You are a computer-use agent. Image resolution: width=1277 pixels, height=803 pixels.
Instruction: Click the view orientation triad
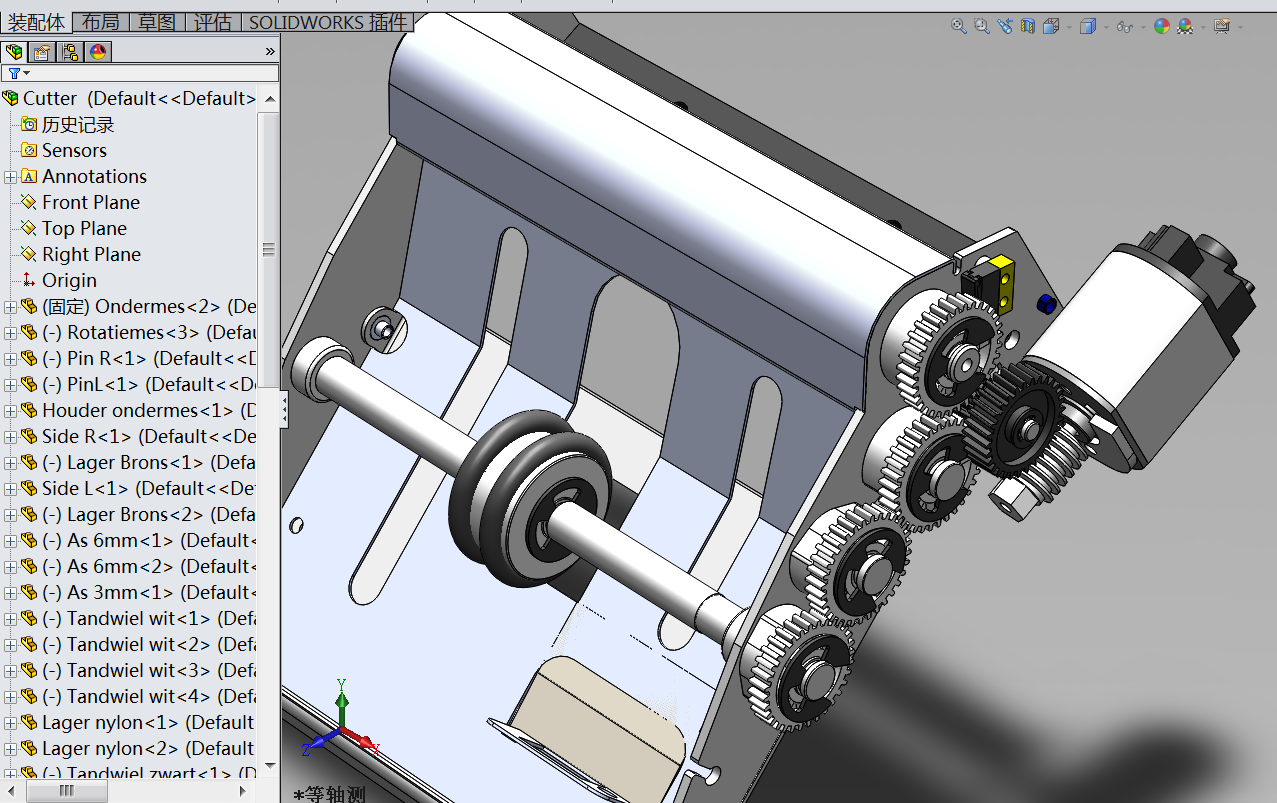(341, 719)
